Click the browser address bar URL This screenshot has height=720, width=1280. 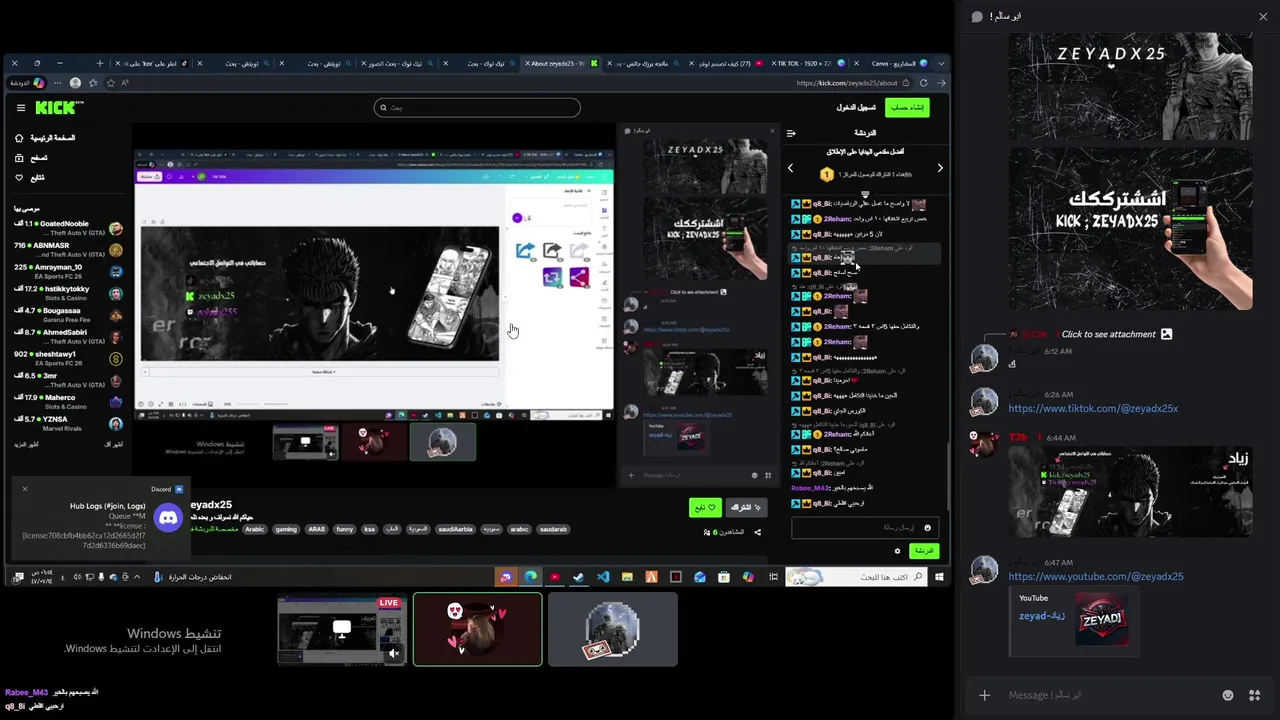[x=847, y=83]
